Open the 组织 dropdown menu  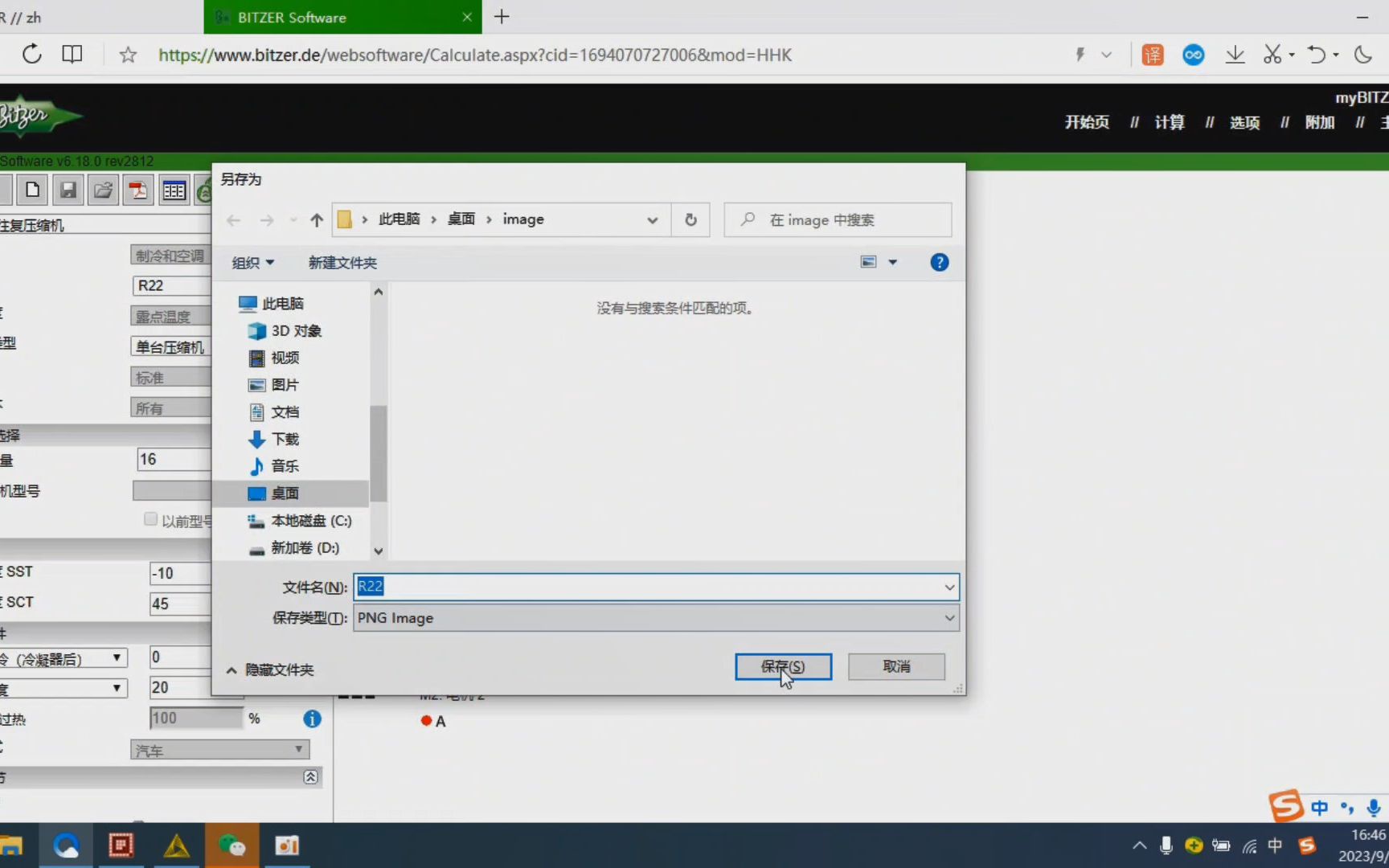coord(252,263)
